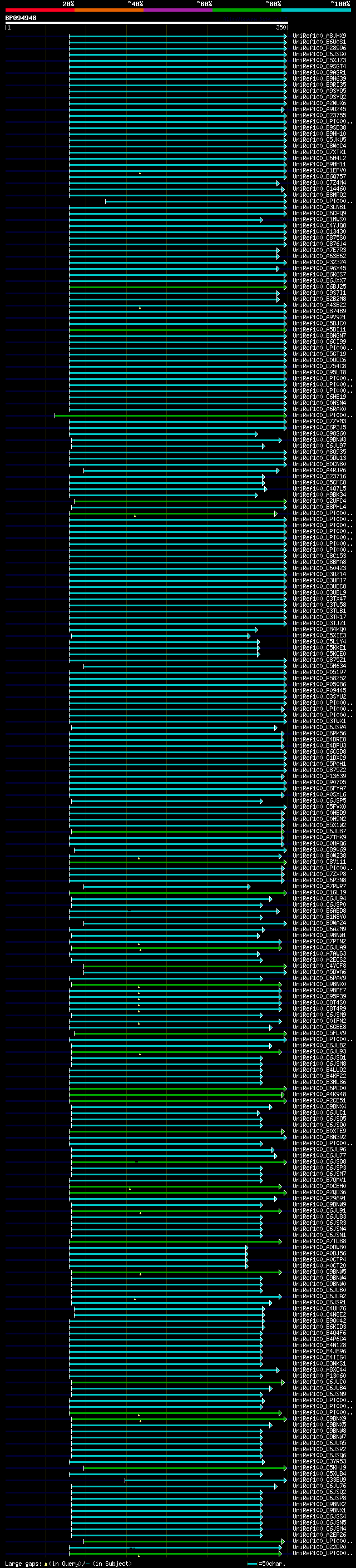Open hit UniRef100_Q6JSR4
Viewport: 356px width, 1568px height.
[319, 728]
